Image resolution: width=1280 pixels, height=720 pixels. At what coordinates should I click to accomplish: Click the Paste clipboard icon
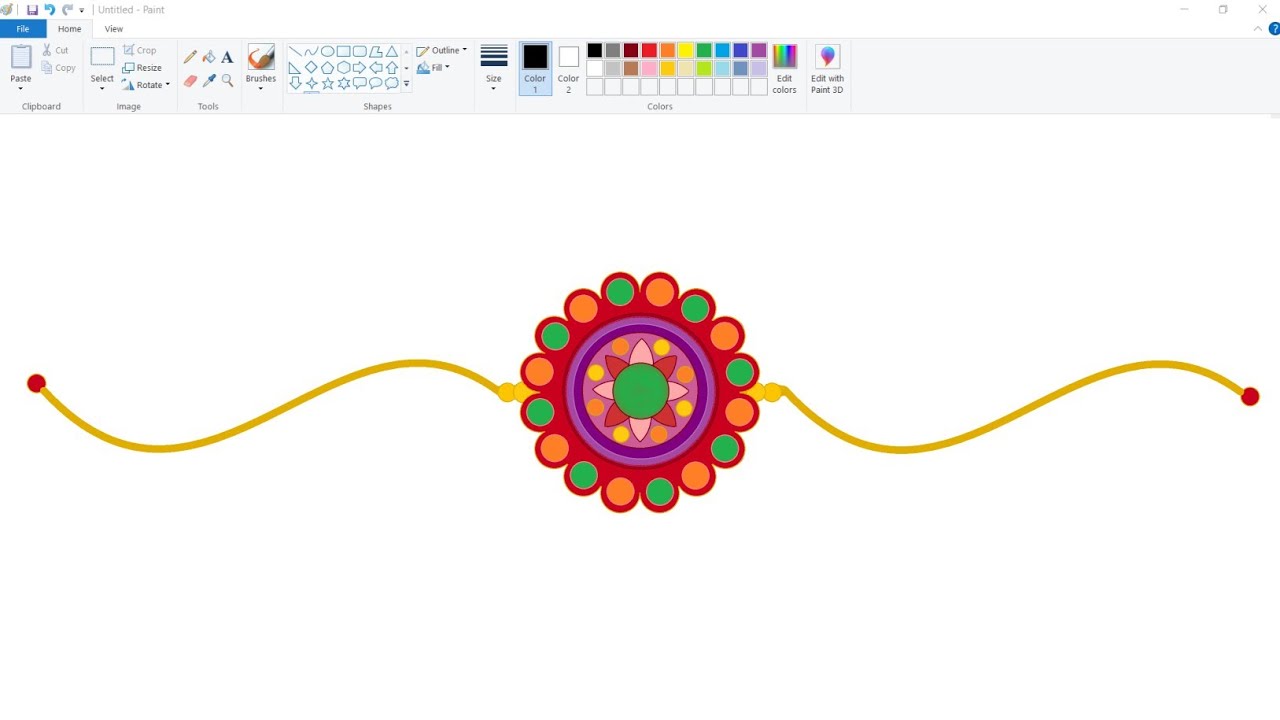21,57
